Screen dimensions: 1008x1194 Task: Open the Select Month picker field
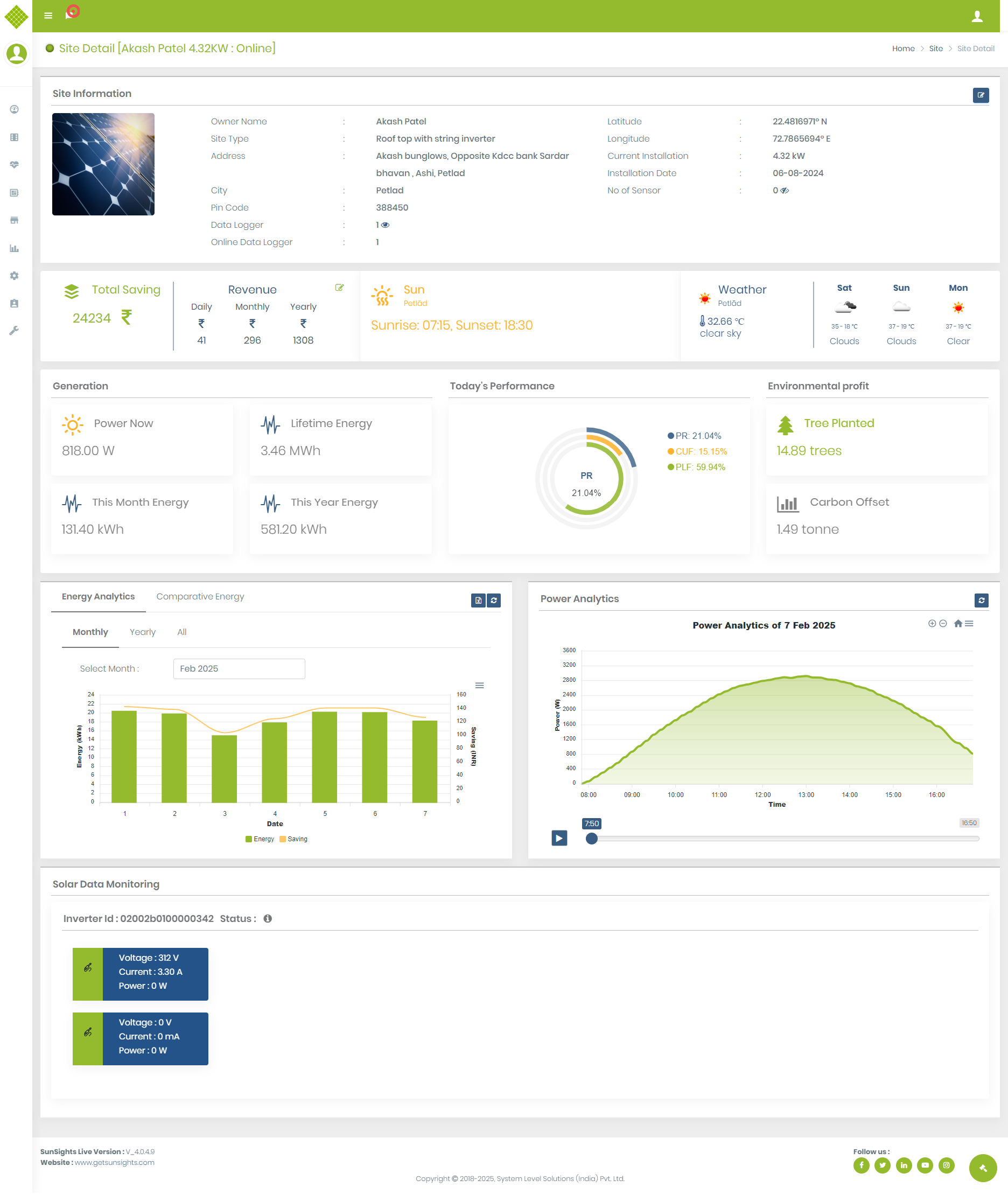(x=239, y=669)
